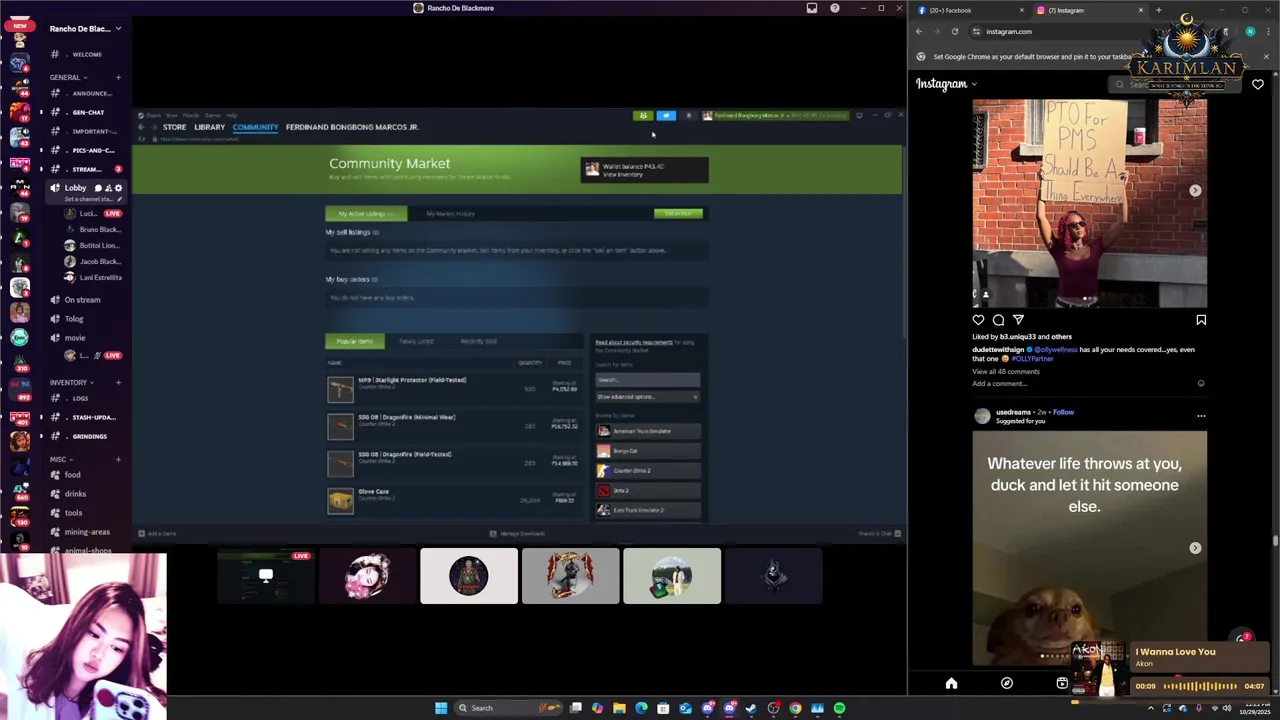Screen dimensions: 1280x720
Task: Open Windows Start menu button
Action: pyautogui.click(x=441, y=708)
